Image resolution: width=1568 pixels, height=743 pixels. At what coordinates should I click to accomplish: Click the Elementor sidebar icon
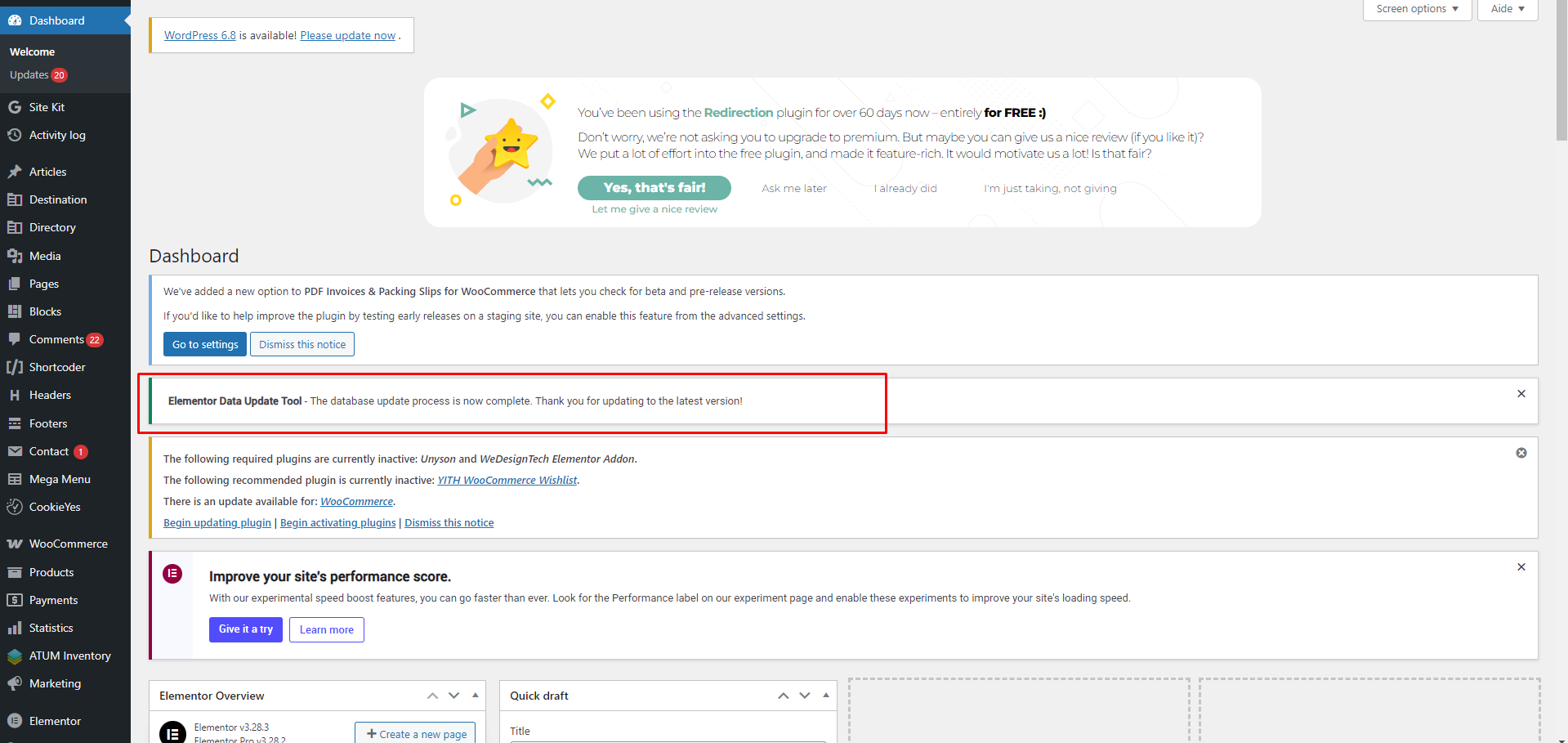[15, 721]
